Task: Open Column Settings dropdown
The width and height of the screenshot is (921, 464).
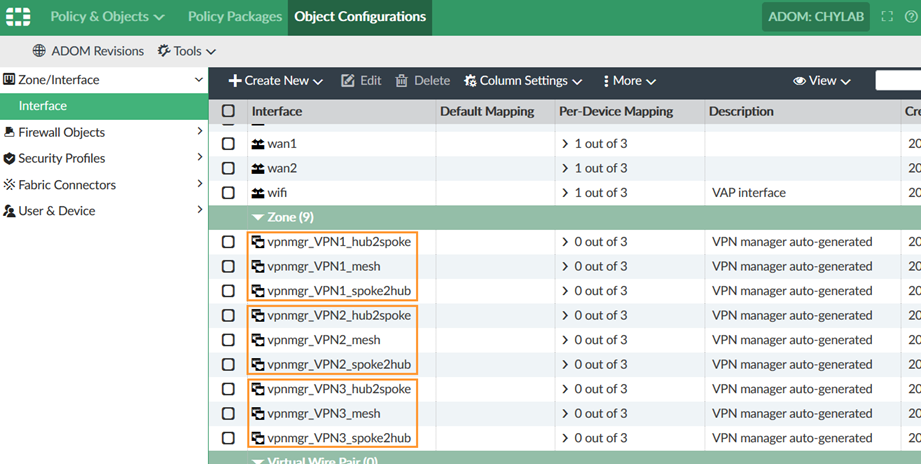Action: pyautogui.click(x=523, y=80)
